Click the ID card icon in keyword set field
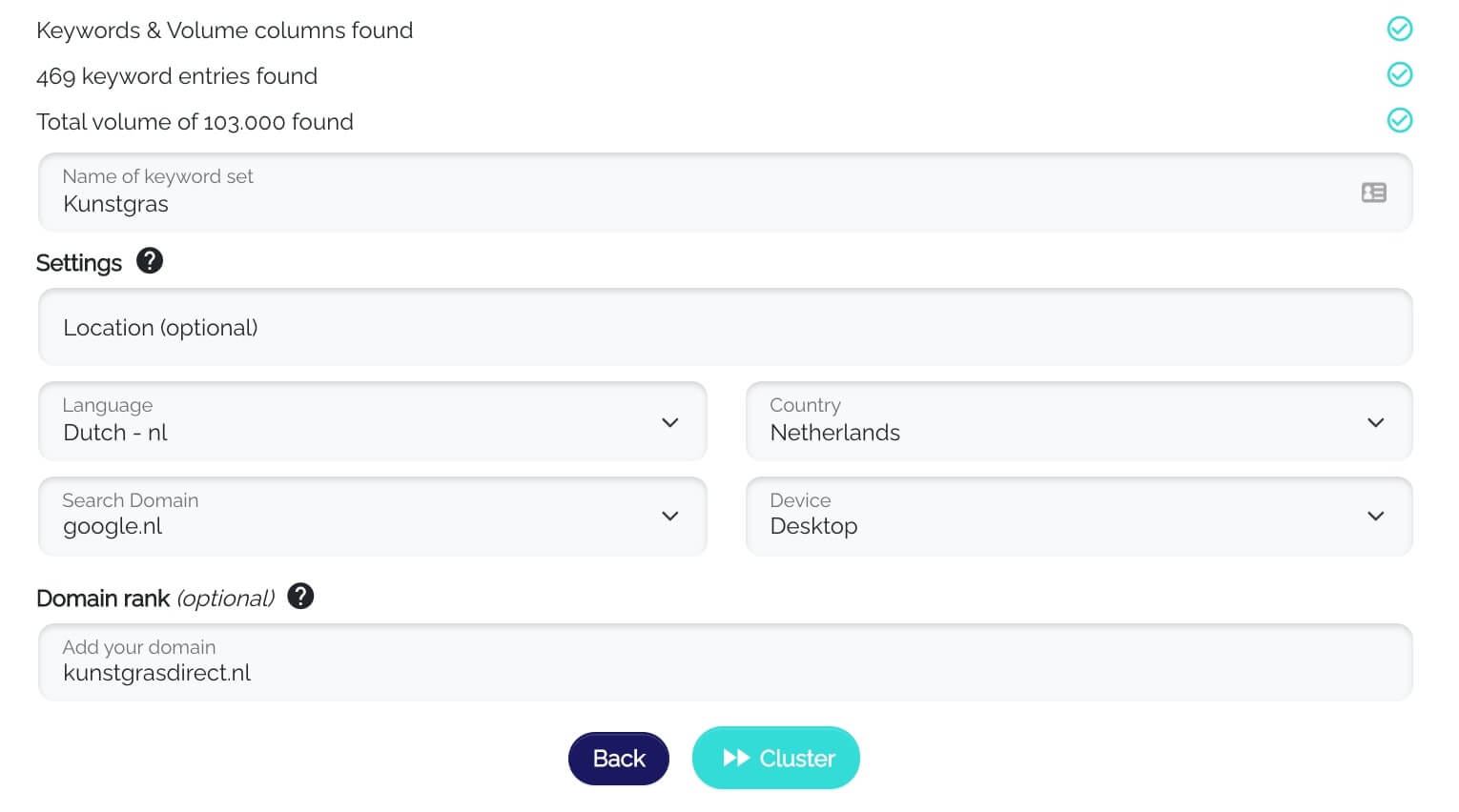The image size is (1459, 812). (x=1373, y=193)
